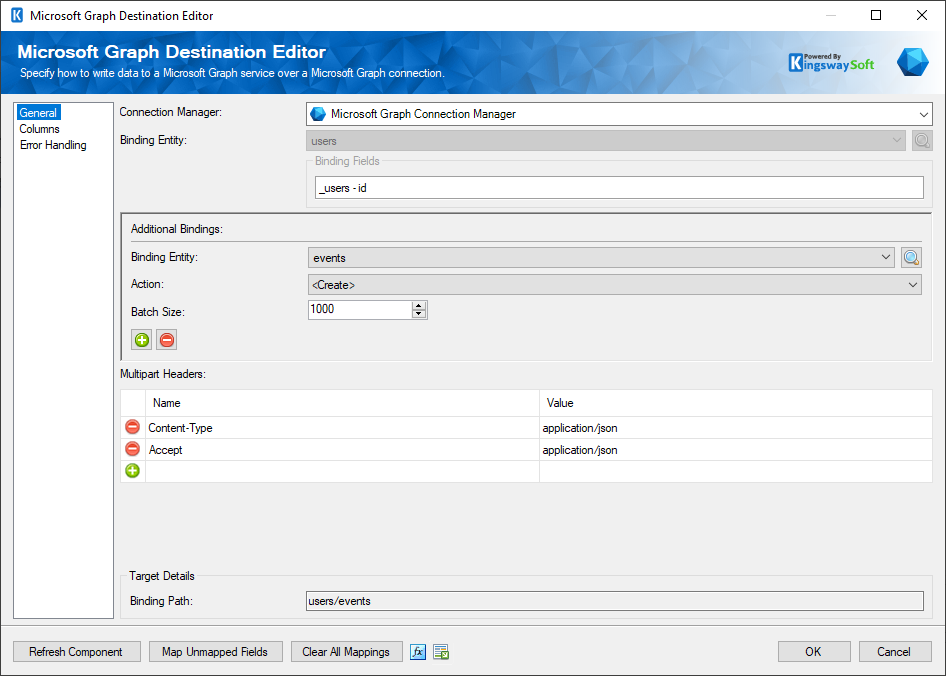Click the blue gem logo in banner
Image resolution: width=946 pixels, height=676 pixels.
click(x=912, y=62)
